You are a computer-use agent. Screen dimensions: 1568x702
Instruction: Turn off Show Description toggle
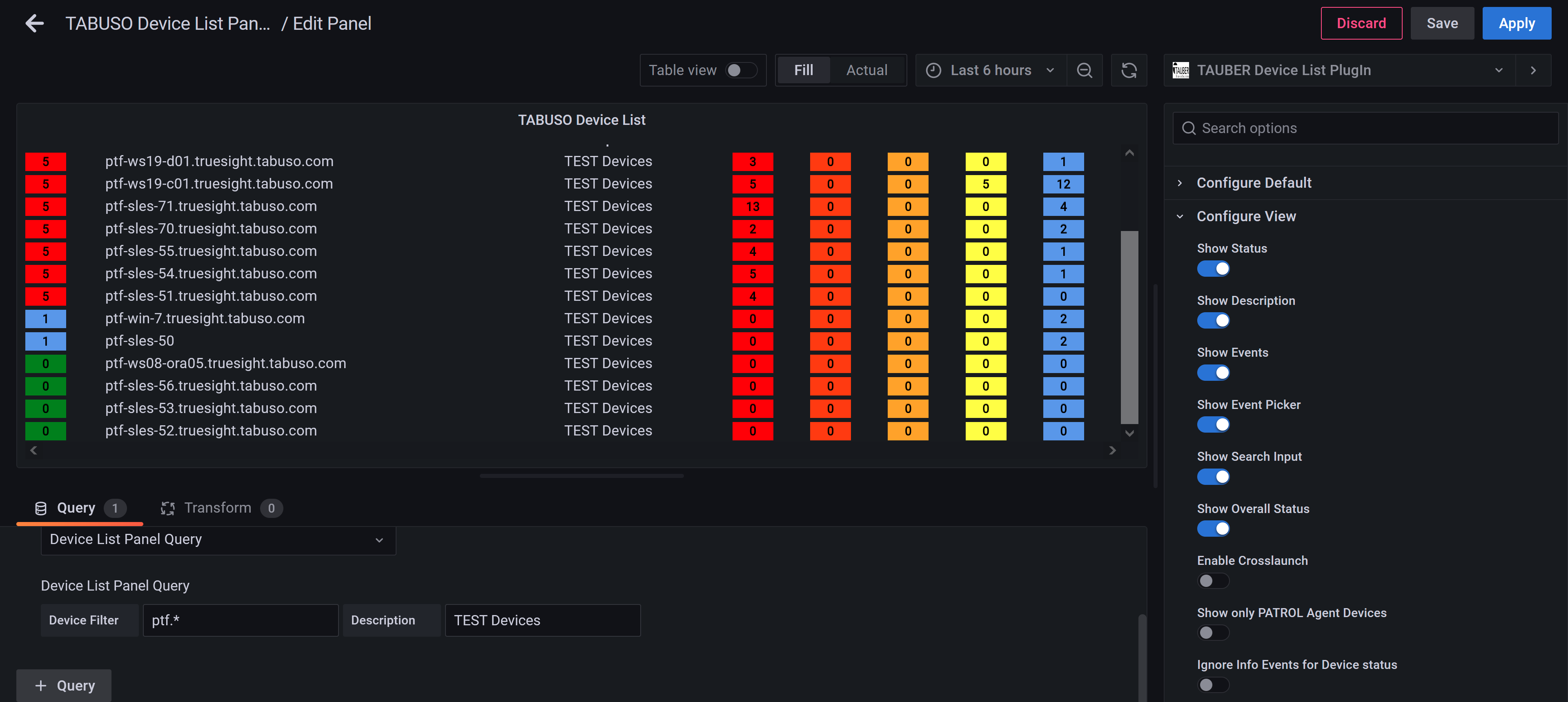coord(1213,320)
